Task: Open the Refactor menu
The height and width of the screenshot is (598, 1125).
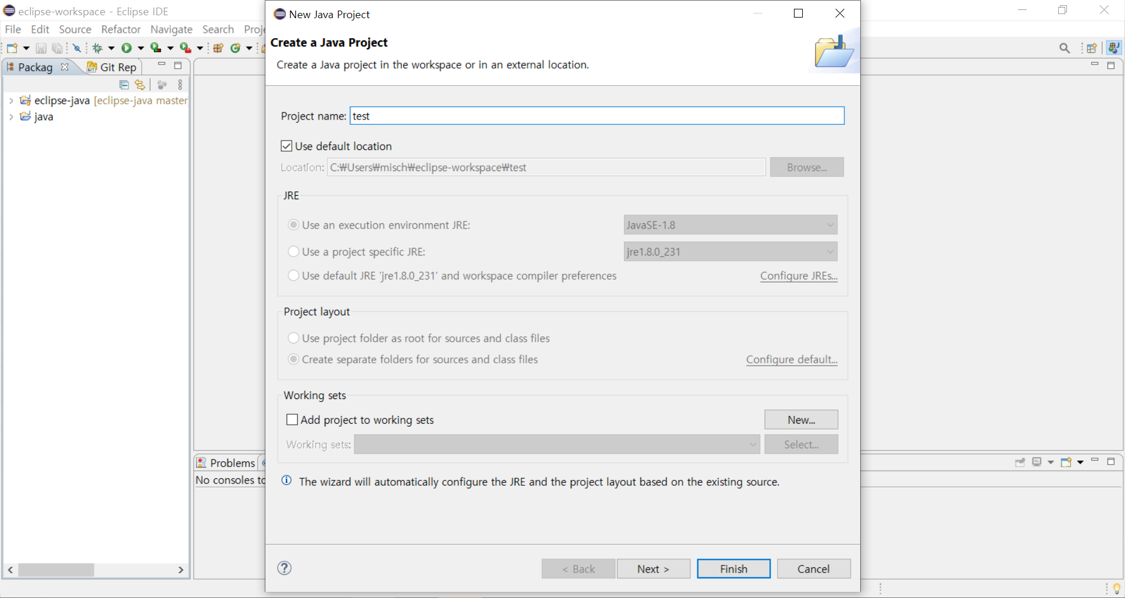Action: (121, 29)
